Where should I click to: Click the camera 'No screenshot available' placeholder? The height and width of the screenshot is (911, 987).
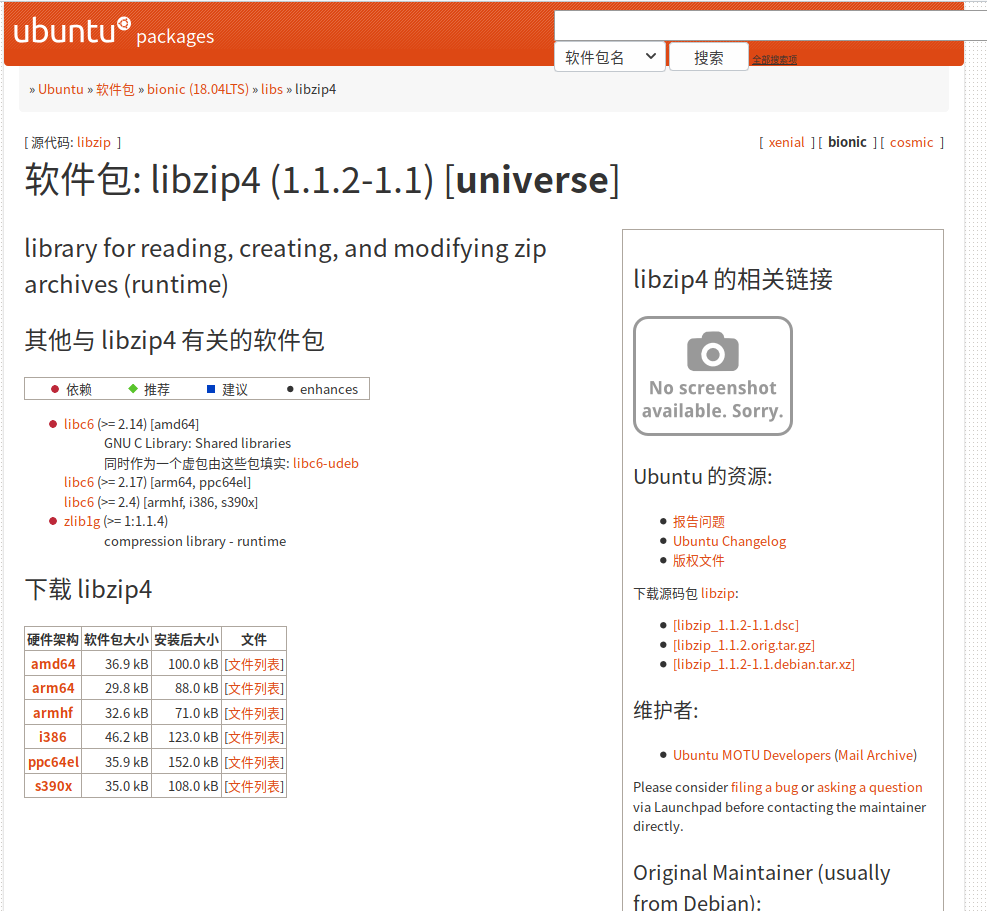coord(712,375)
